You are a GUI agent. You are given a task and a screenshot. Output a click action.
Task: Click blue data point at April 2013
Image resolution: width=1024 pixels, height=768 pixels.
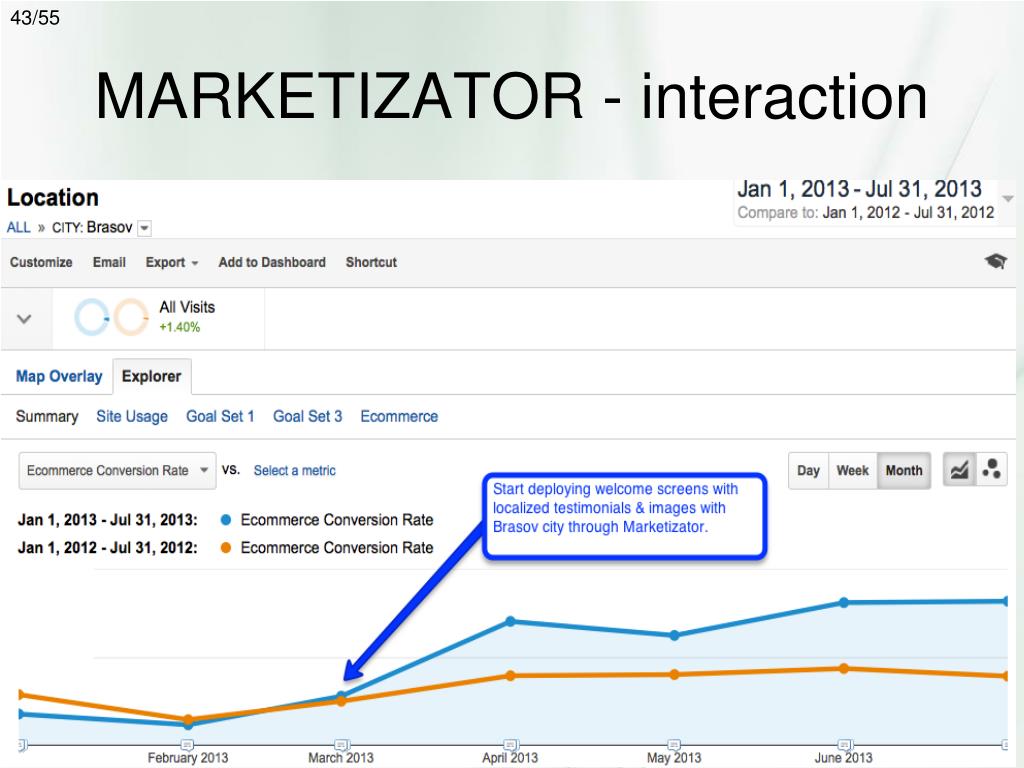click(511, 621)
